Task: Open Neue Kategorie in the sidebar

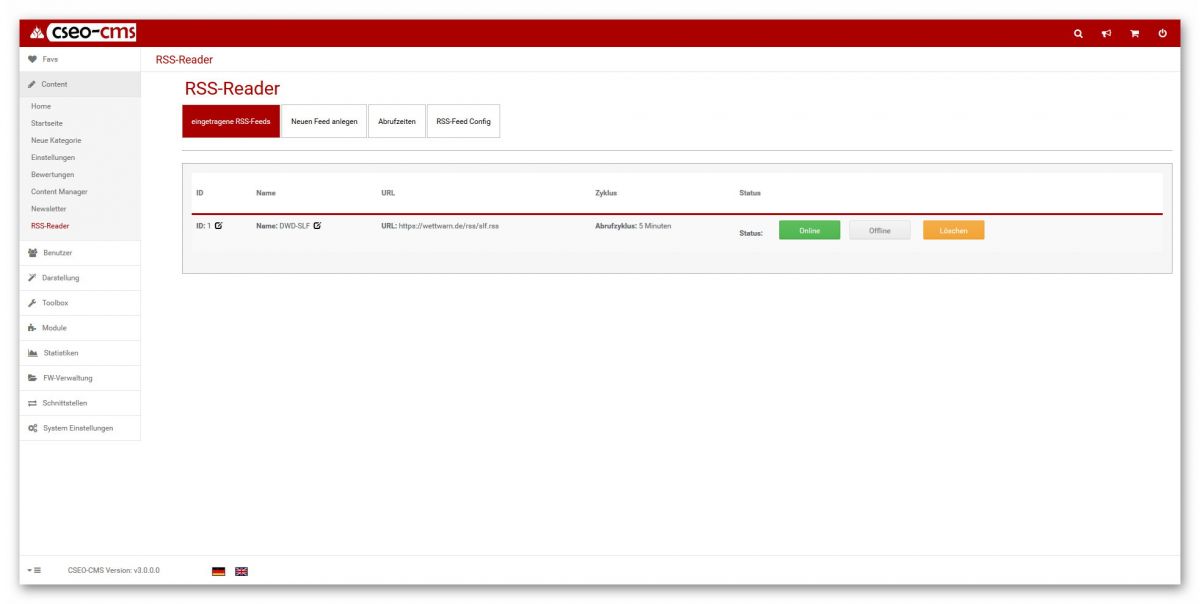Action: (56, 140)
